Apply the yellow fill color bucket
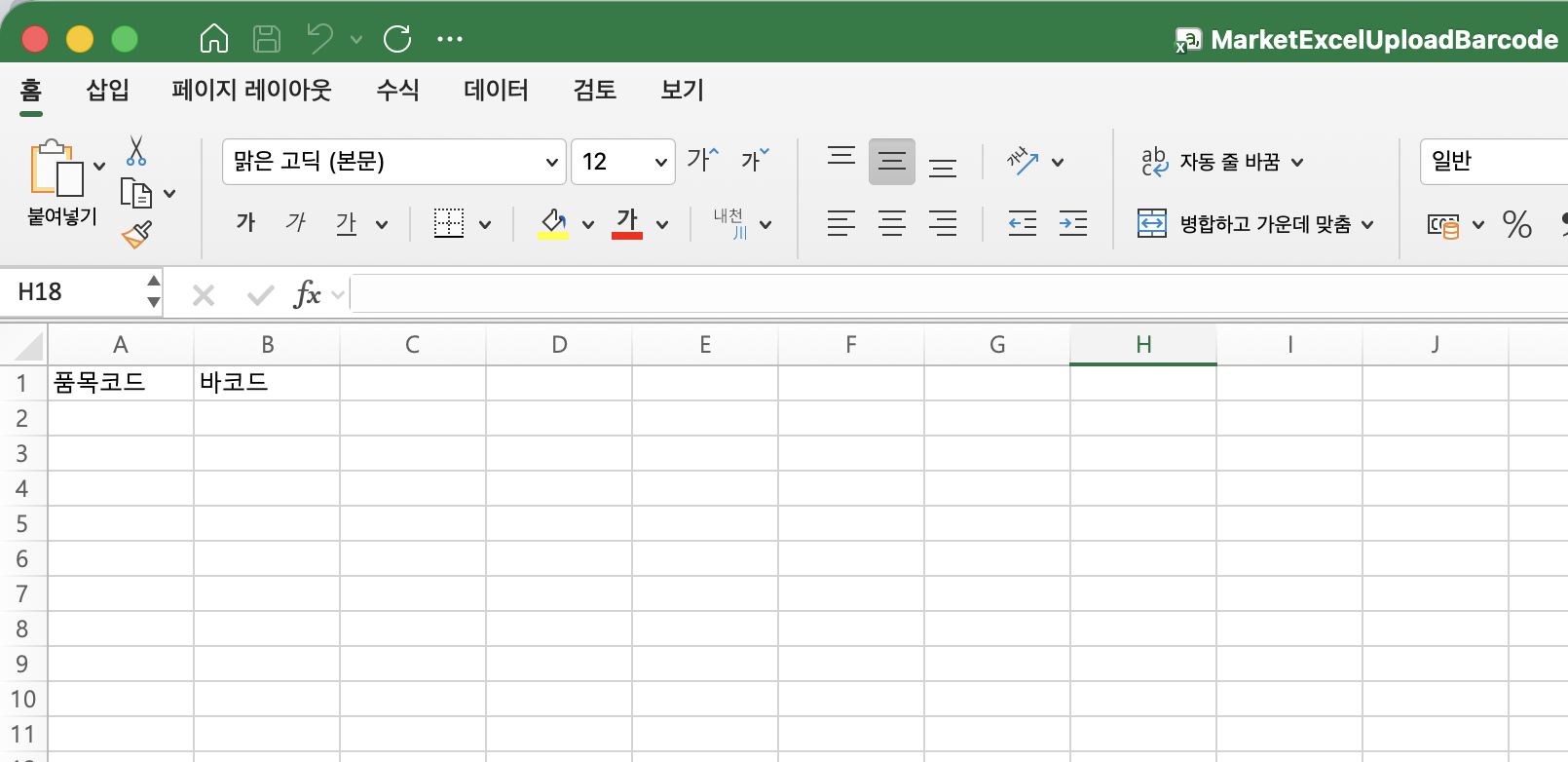Image resolution: width=1568 pixels, height=762 pixels. (553, 223)
